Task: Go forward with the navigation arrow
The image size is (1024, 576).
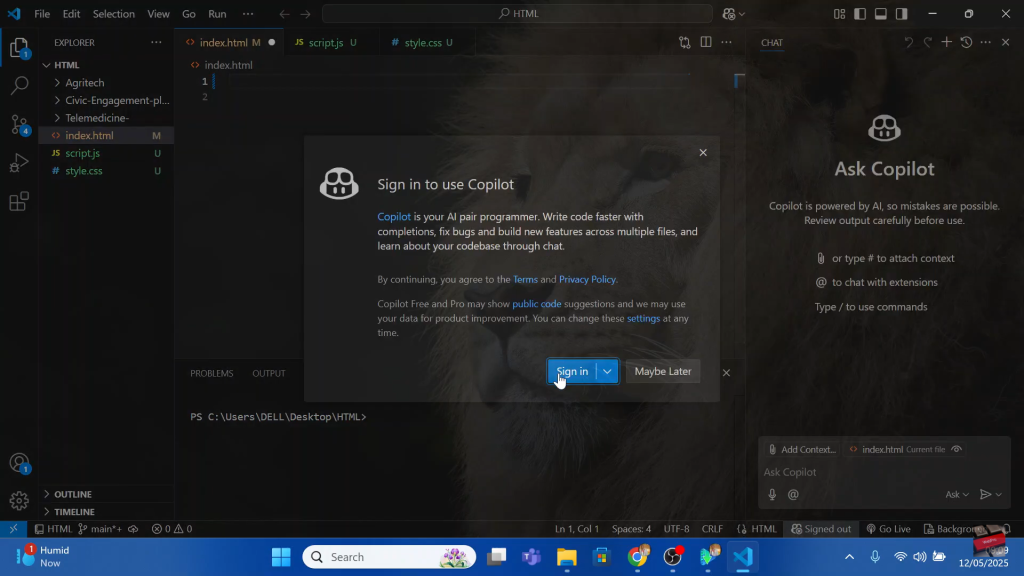Action: tap(305, 14)
